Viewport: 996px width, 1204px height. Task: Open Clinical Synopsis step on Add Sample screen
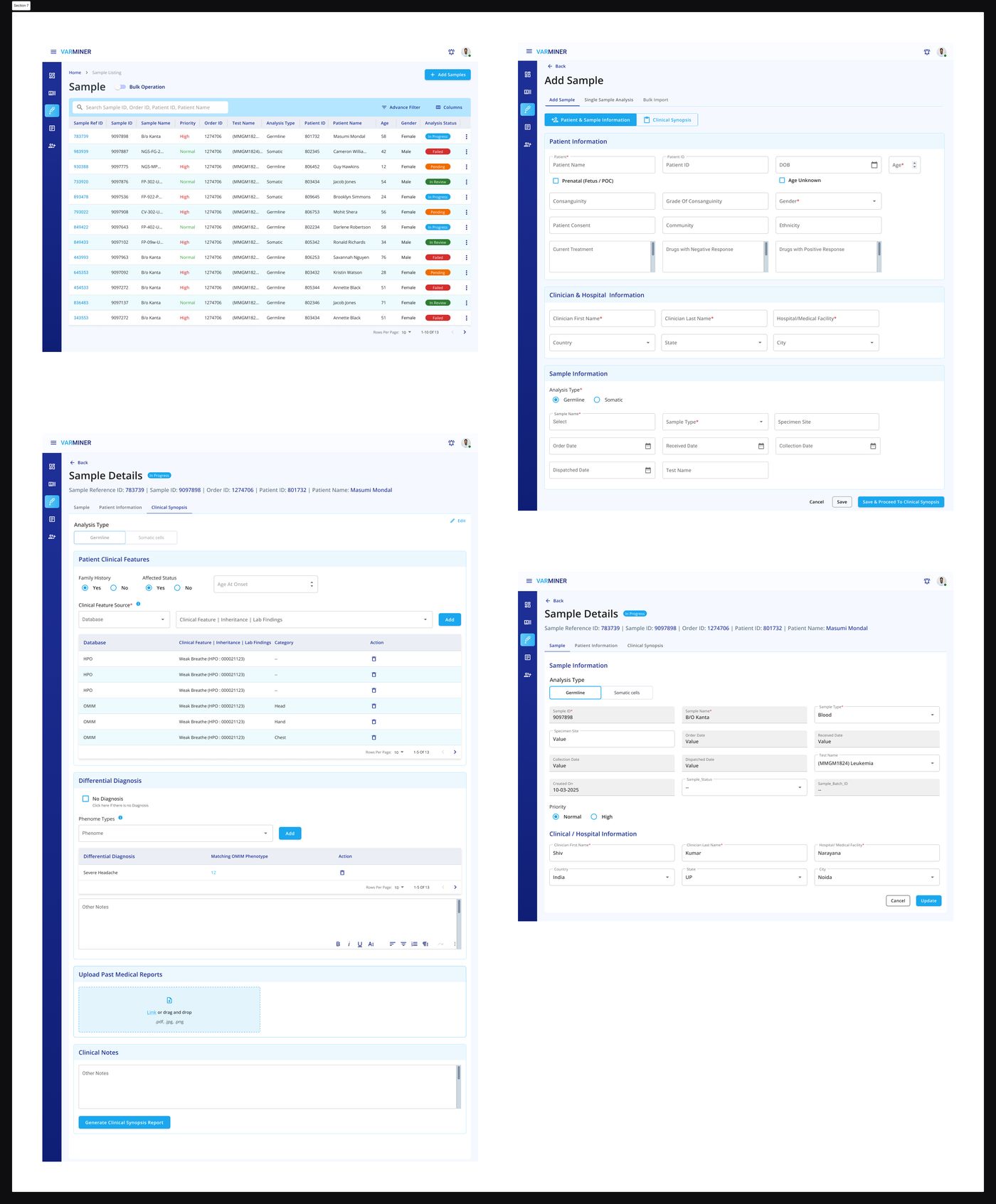click(x=667, y=119)
